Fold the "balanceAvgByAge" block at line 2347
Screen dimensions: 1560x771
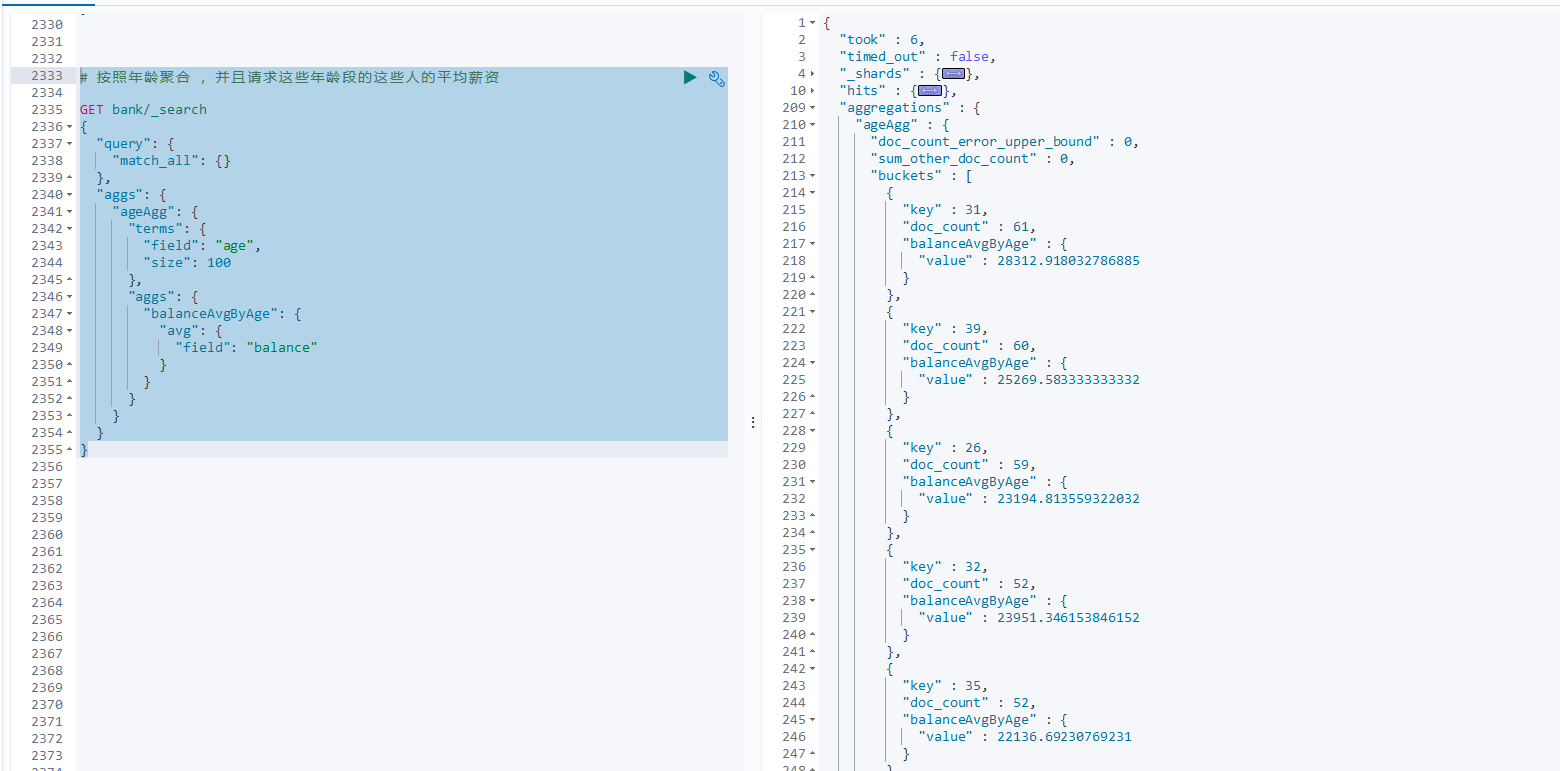click(x=69, y=314)
